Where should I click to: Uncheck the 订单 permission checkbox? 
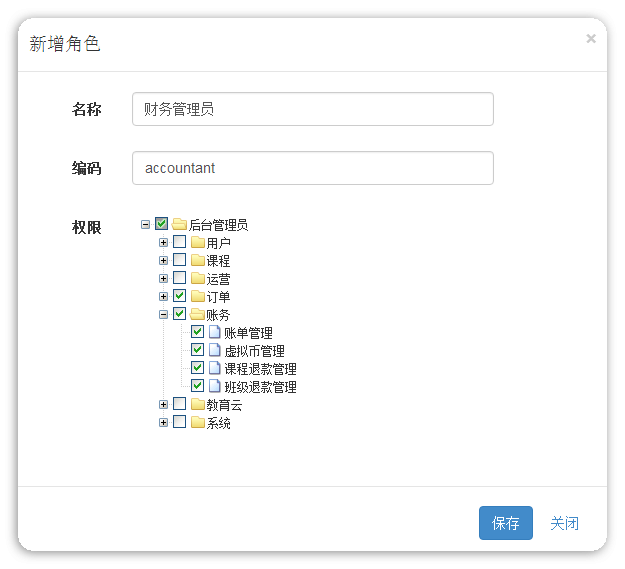point(179,296)
